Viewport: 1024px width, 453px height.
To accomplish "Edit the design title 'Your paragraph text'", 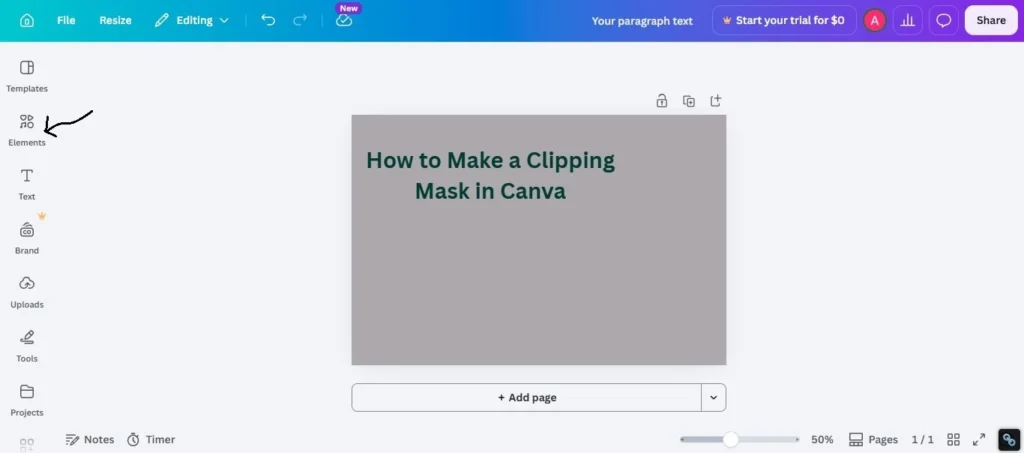I will [642, 21].
